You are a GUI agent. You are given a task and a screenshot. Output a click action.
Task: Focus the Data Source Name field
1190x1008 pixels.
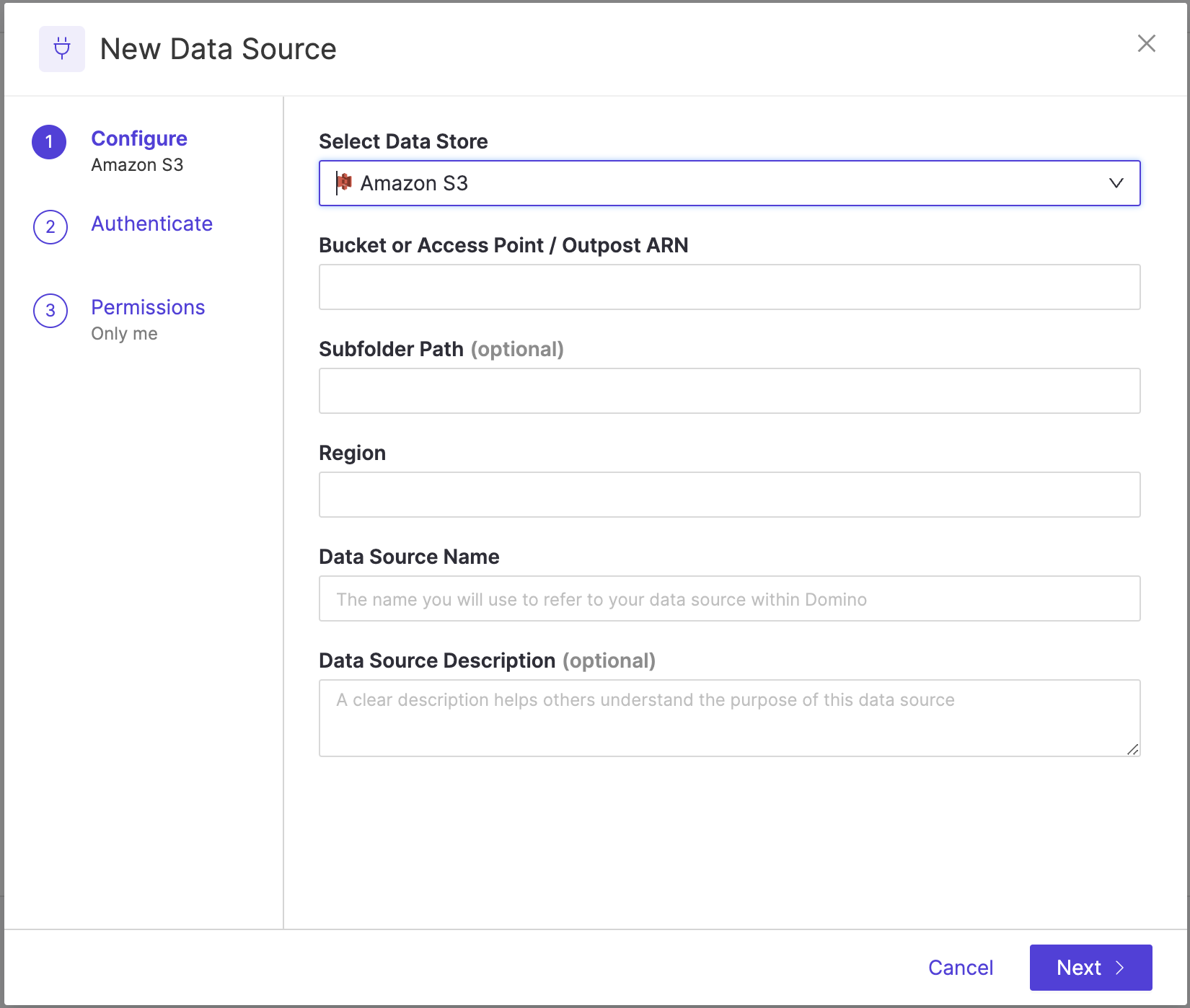[729, 598]
